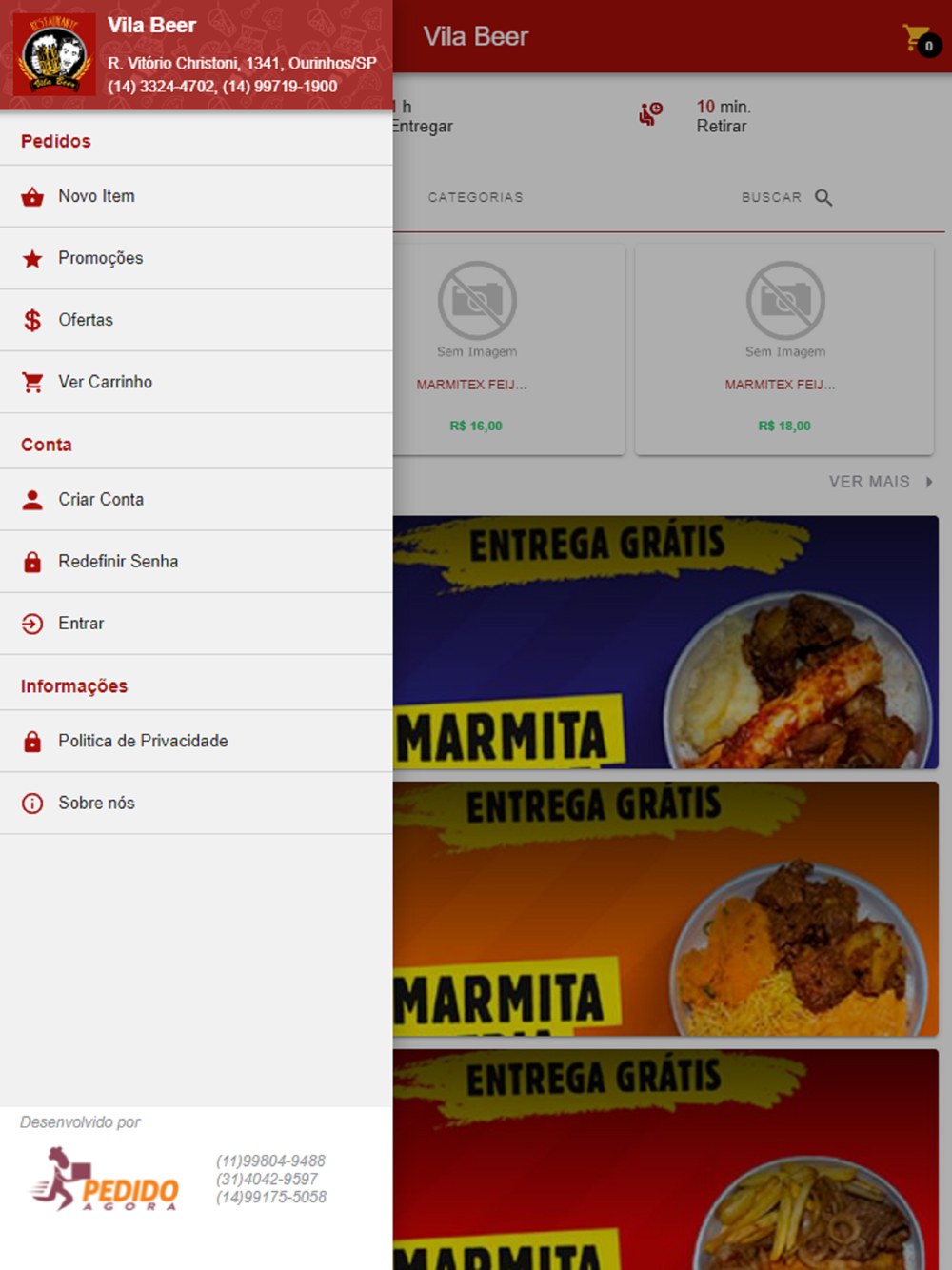Switch to the CATEGORIAS tab

[x=475, y=197]
